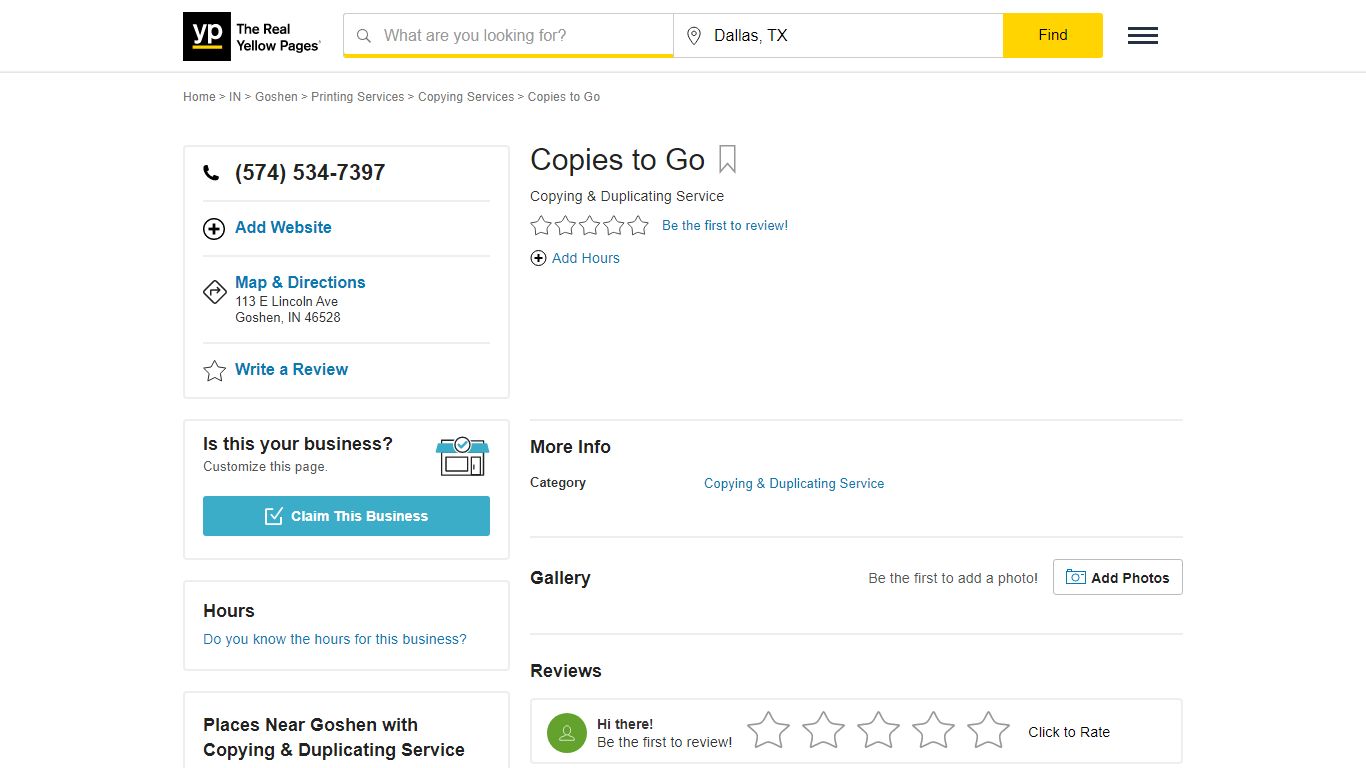Screen dimensions: 1366x768
Task: Click the storefront claim business icon
Action: coord(462,456)
